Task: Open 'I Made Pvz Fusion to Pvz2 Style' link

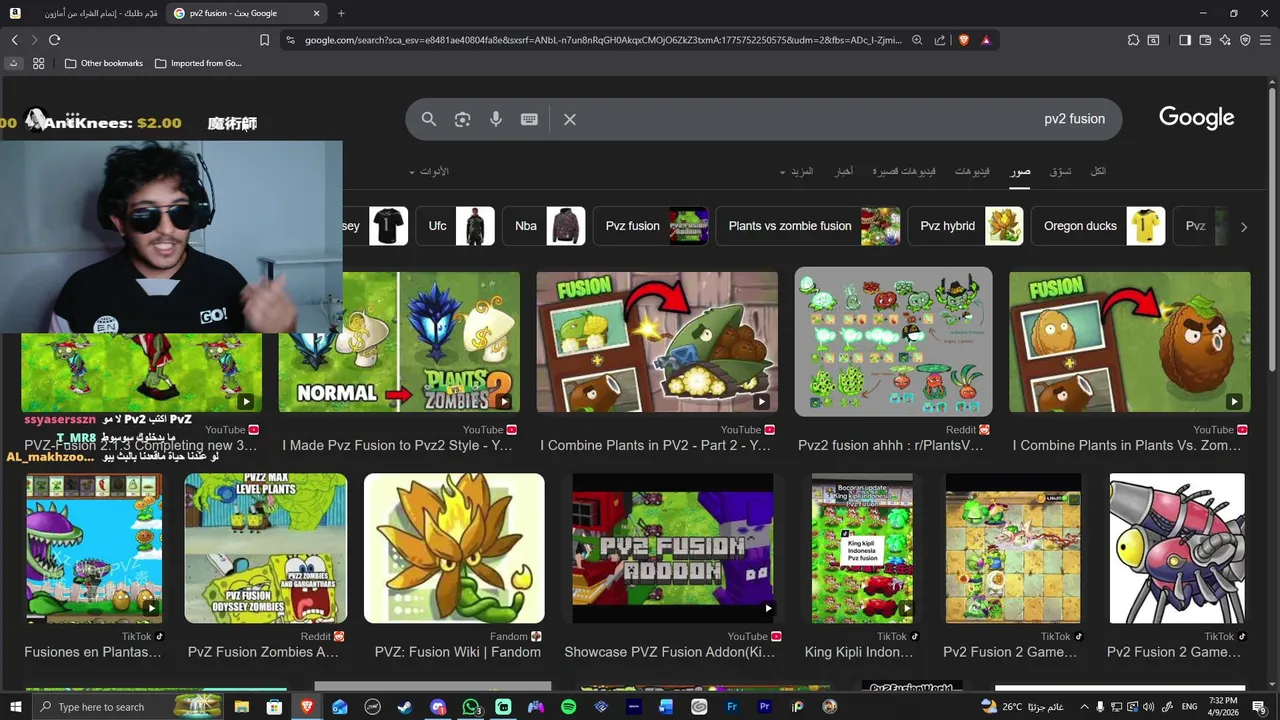Action: click(x=397, y=446)
